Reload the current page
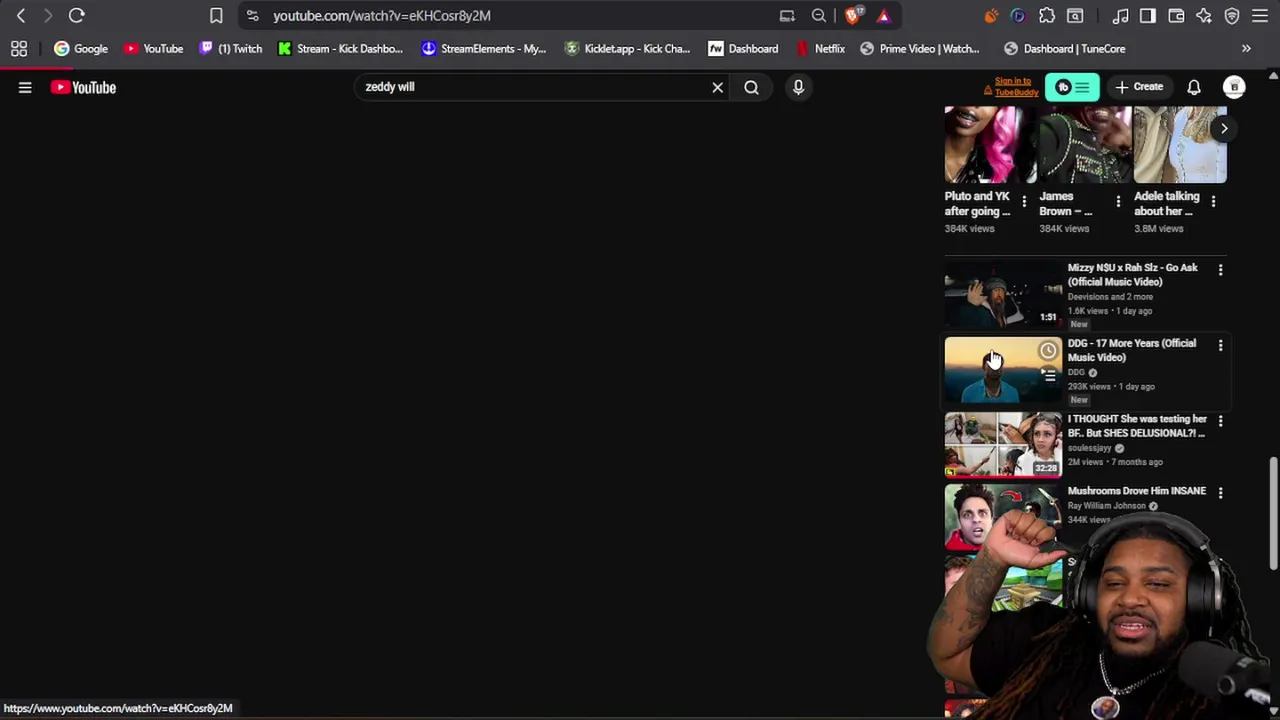Image resolution: width=1280 pixels, height=720 pixels. 76,16
